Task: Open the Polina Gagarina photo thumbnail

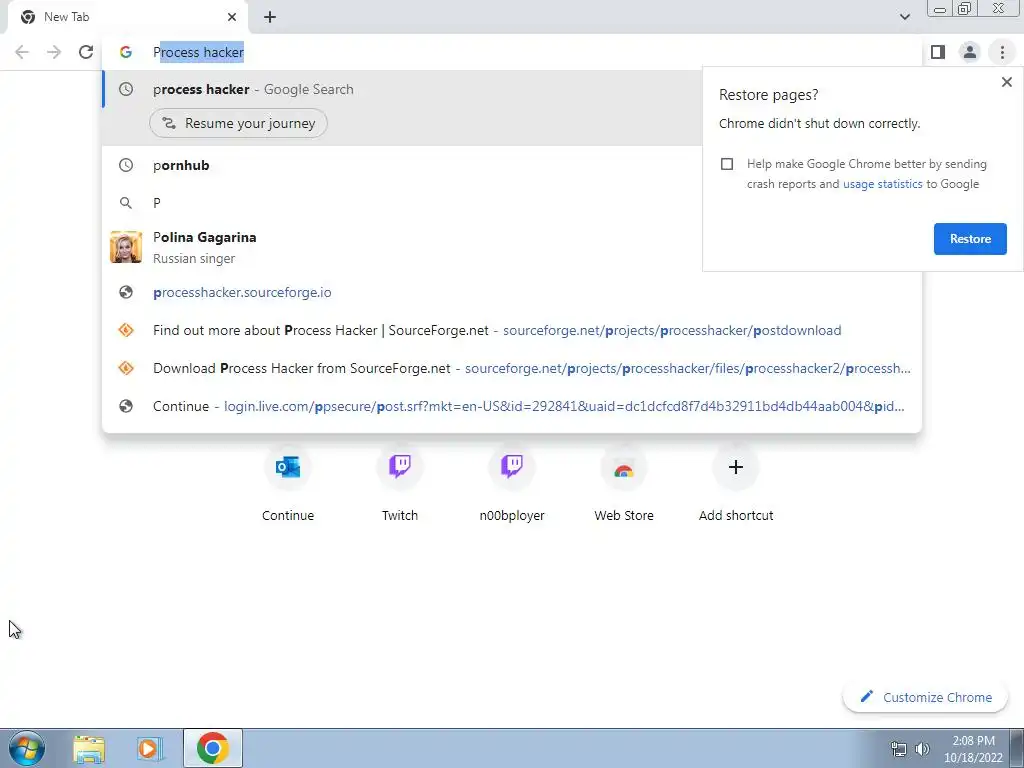Action: (x=126, y=247)
